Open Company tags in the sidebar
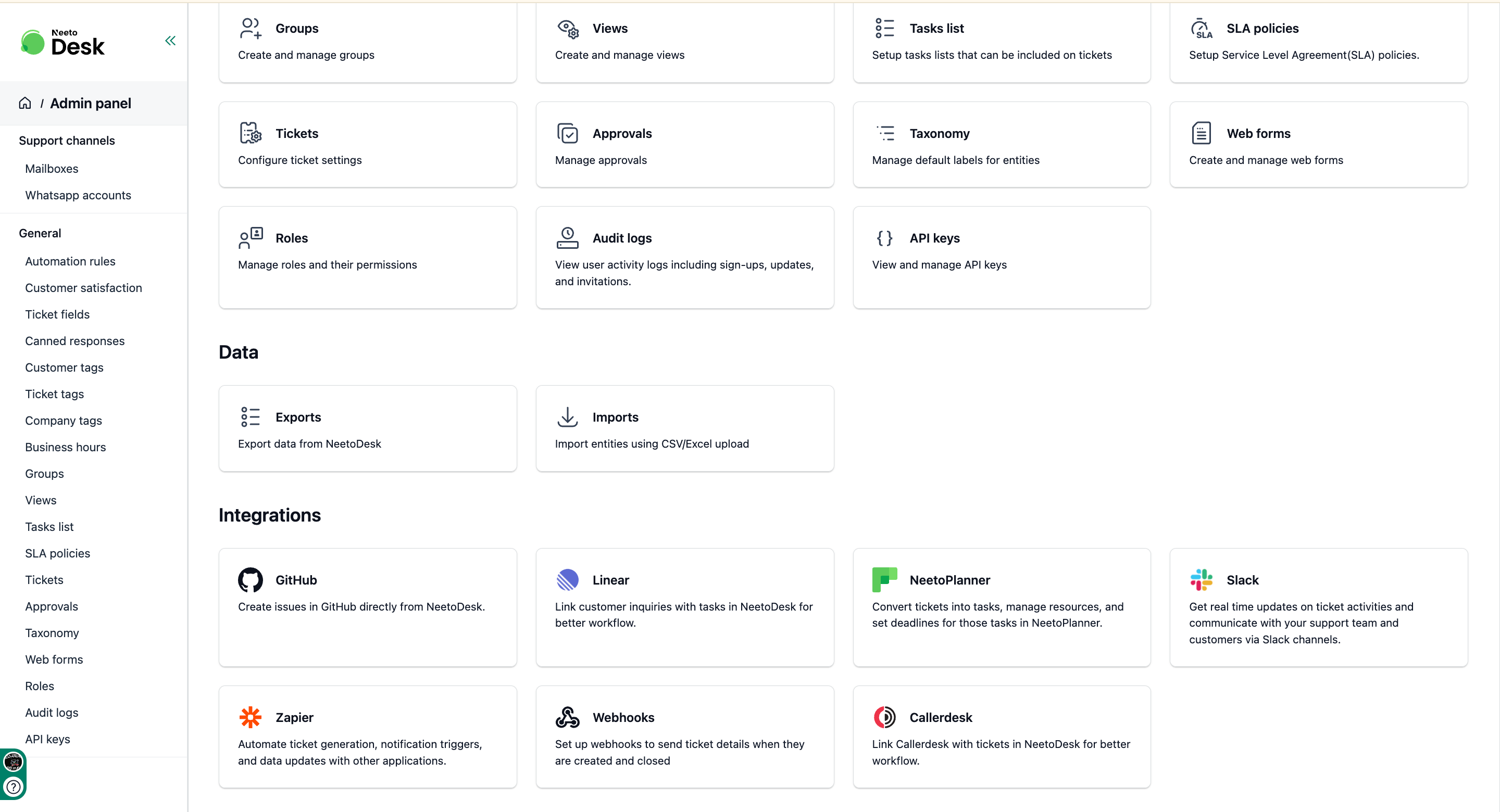Screen dimensions: 1500x812 point(64,420)
